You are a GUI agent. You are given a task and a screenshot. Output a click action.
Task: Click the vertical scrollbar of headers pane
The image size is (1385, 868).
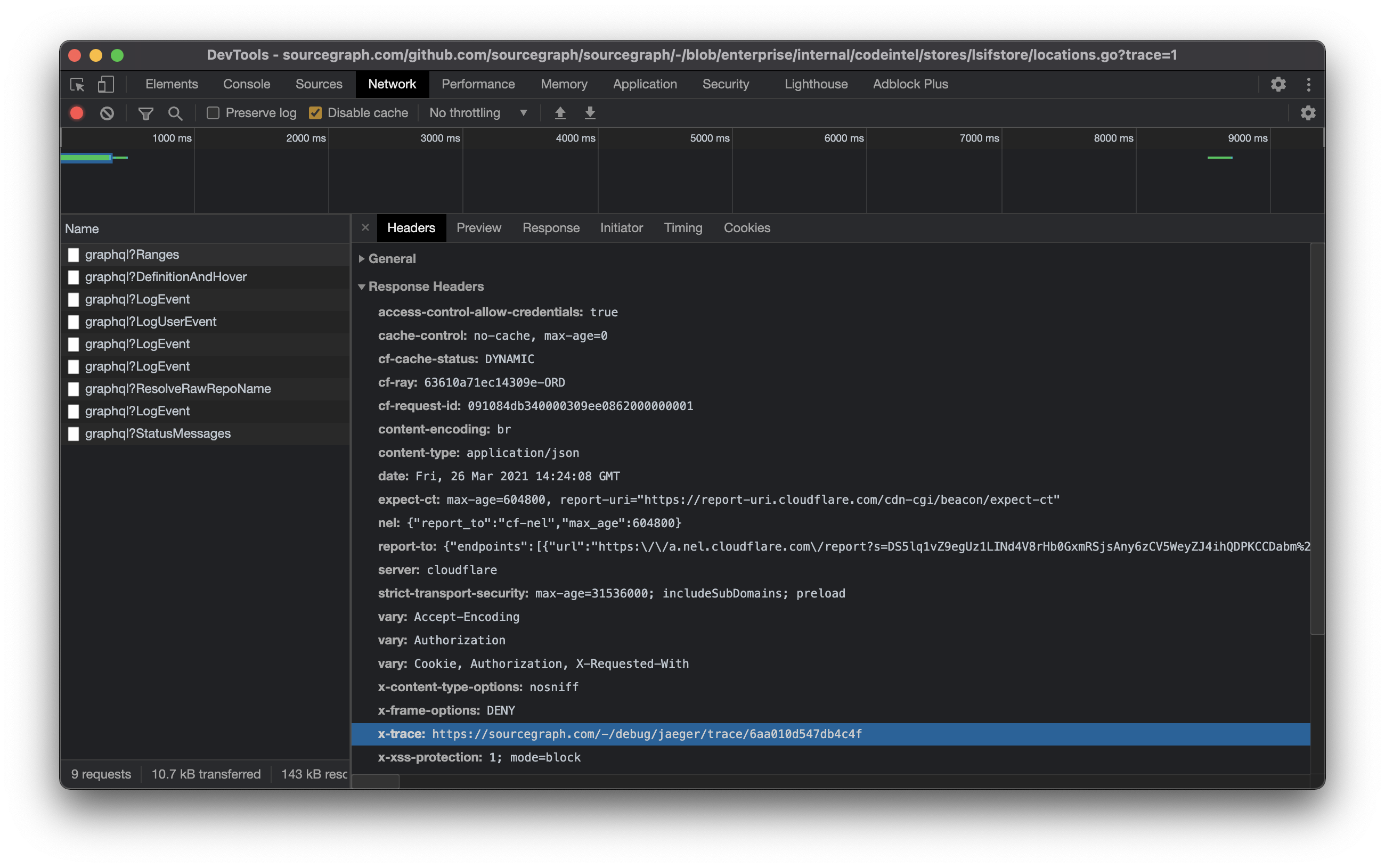[1317, 440]
